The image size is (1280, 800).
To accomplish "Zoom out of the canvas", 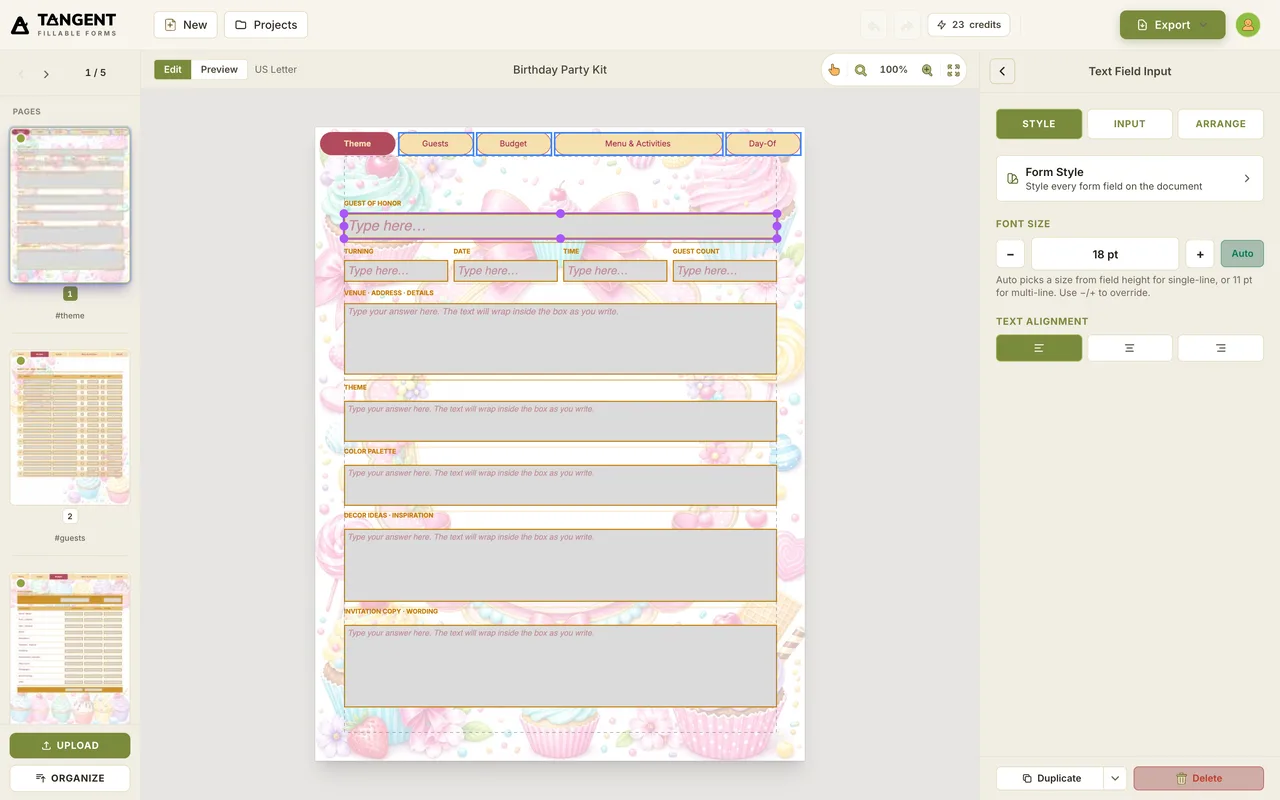I will point(860,70).
